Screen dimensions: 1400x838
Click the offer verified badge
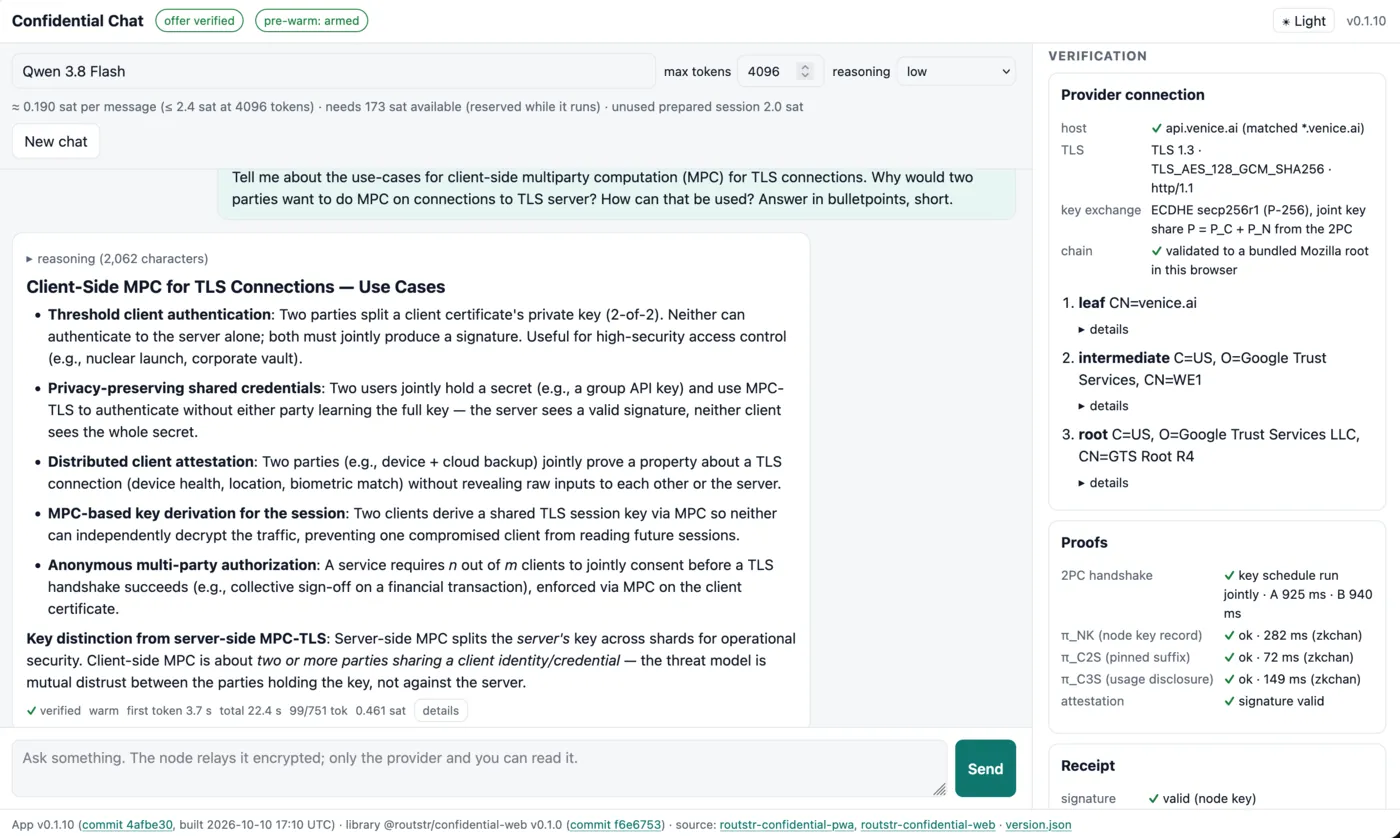199,21
